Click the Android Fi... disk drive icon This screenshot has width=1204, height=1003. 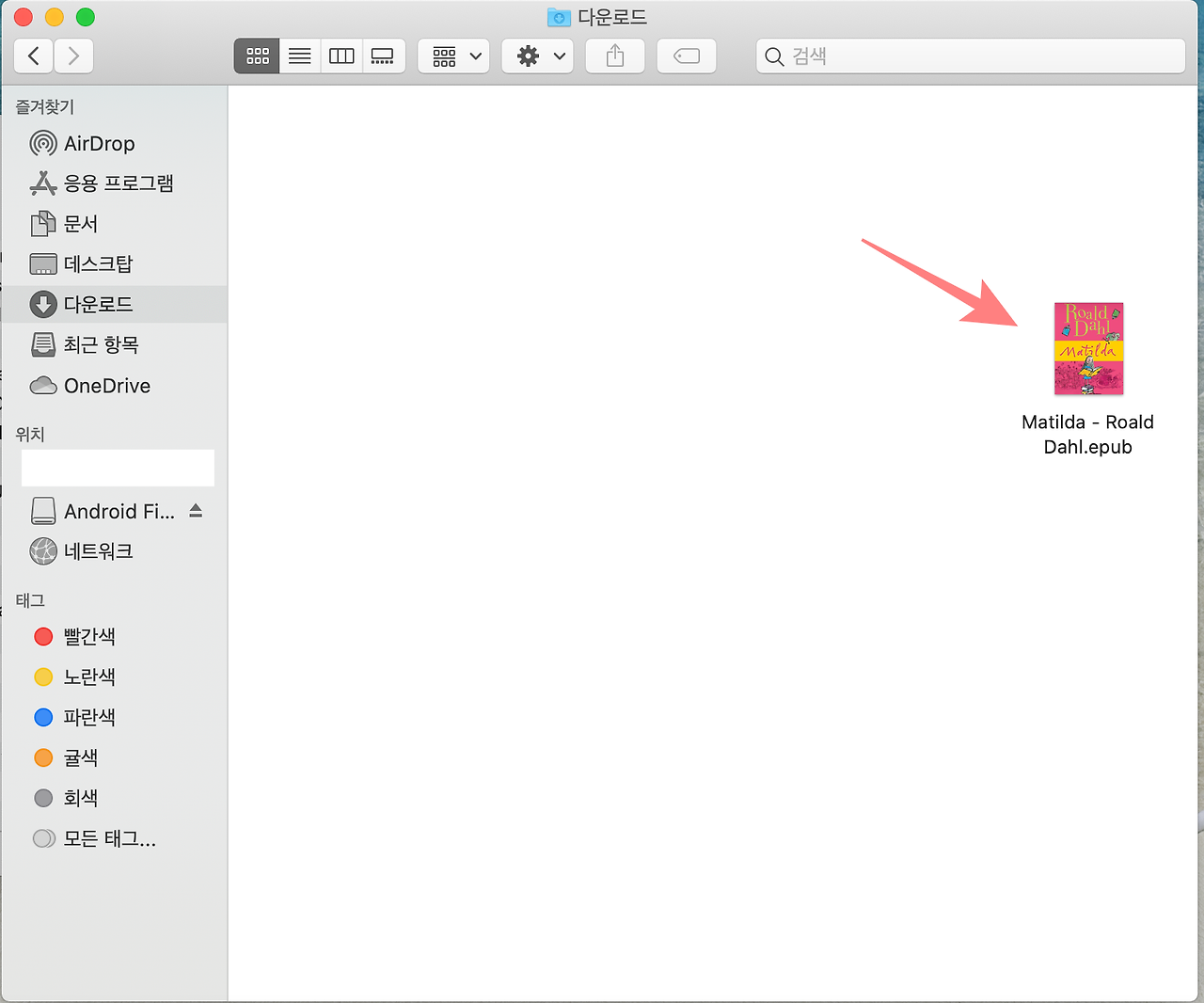[43, 511]
